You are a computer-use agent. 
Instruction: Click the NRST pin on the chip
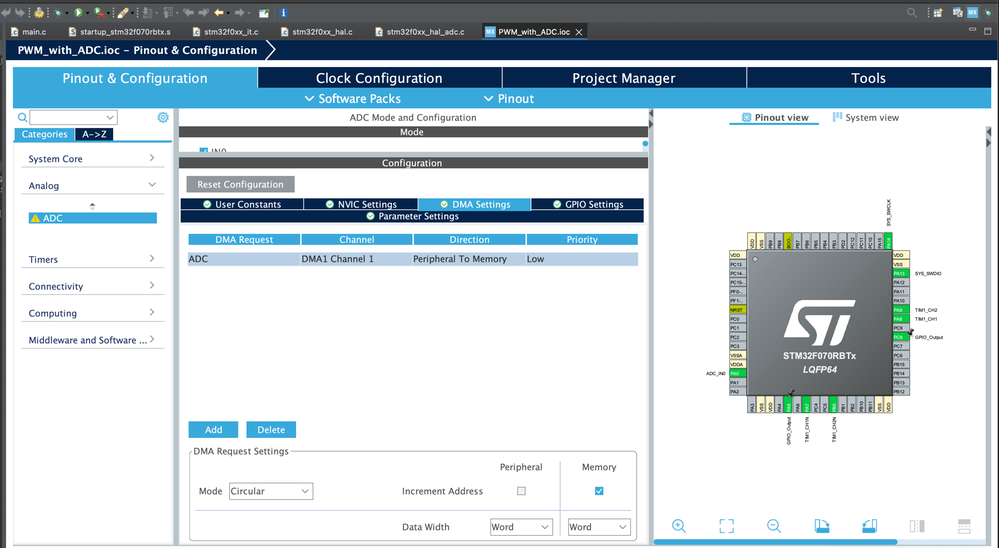737,310
